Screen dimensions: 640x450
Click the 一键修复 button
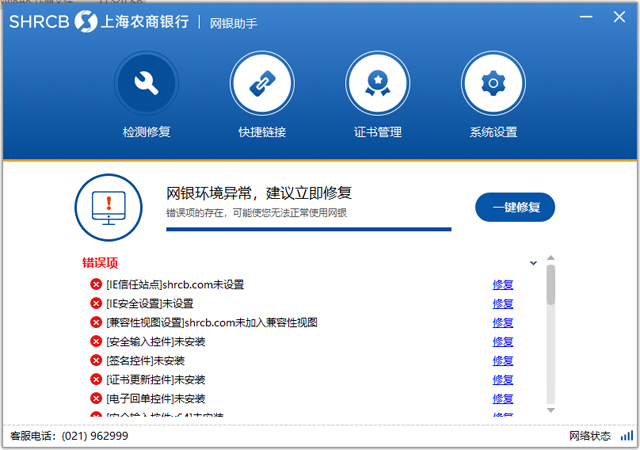[515, 207]
